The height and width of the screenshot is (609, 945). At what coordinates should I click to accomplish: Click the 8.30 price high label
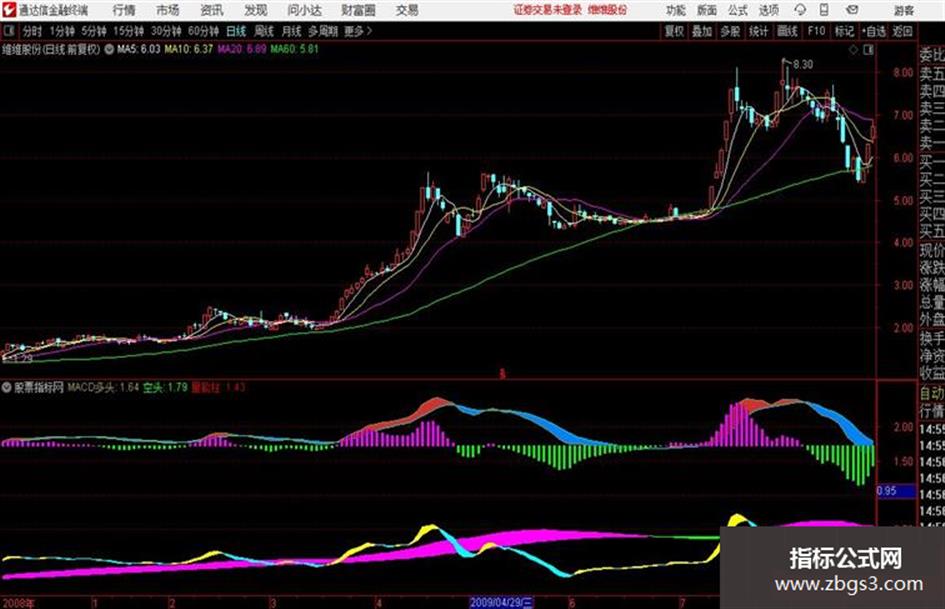point(803,64)
